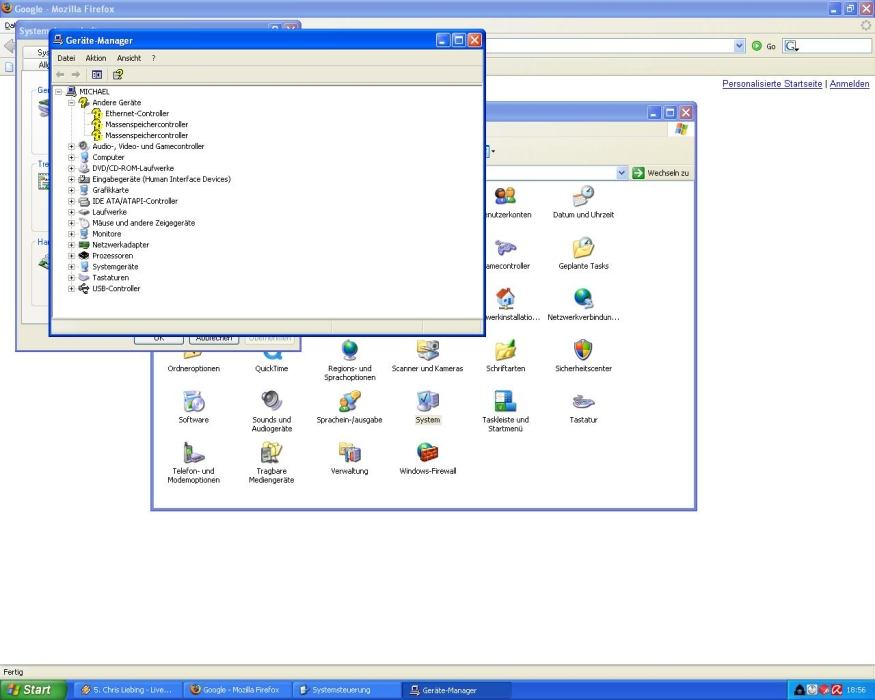Expand the DVD/CD-ROM-Laufwerke node

(x=71, y=168)
